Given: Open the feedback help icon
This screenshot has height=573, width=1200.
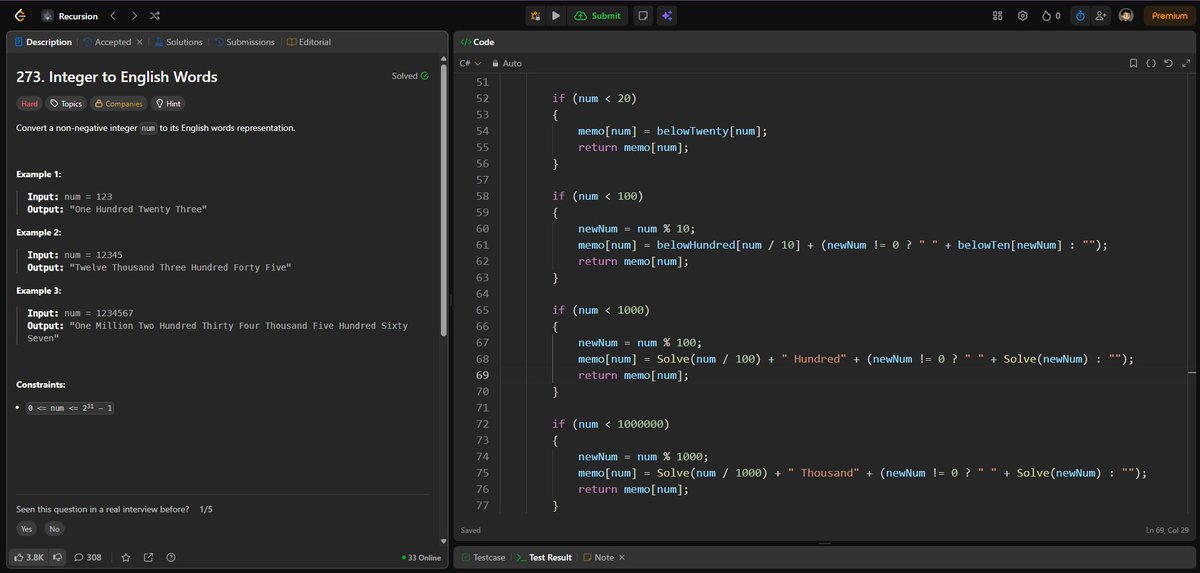Looking at the screenshot, I should point(171,557).
